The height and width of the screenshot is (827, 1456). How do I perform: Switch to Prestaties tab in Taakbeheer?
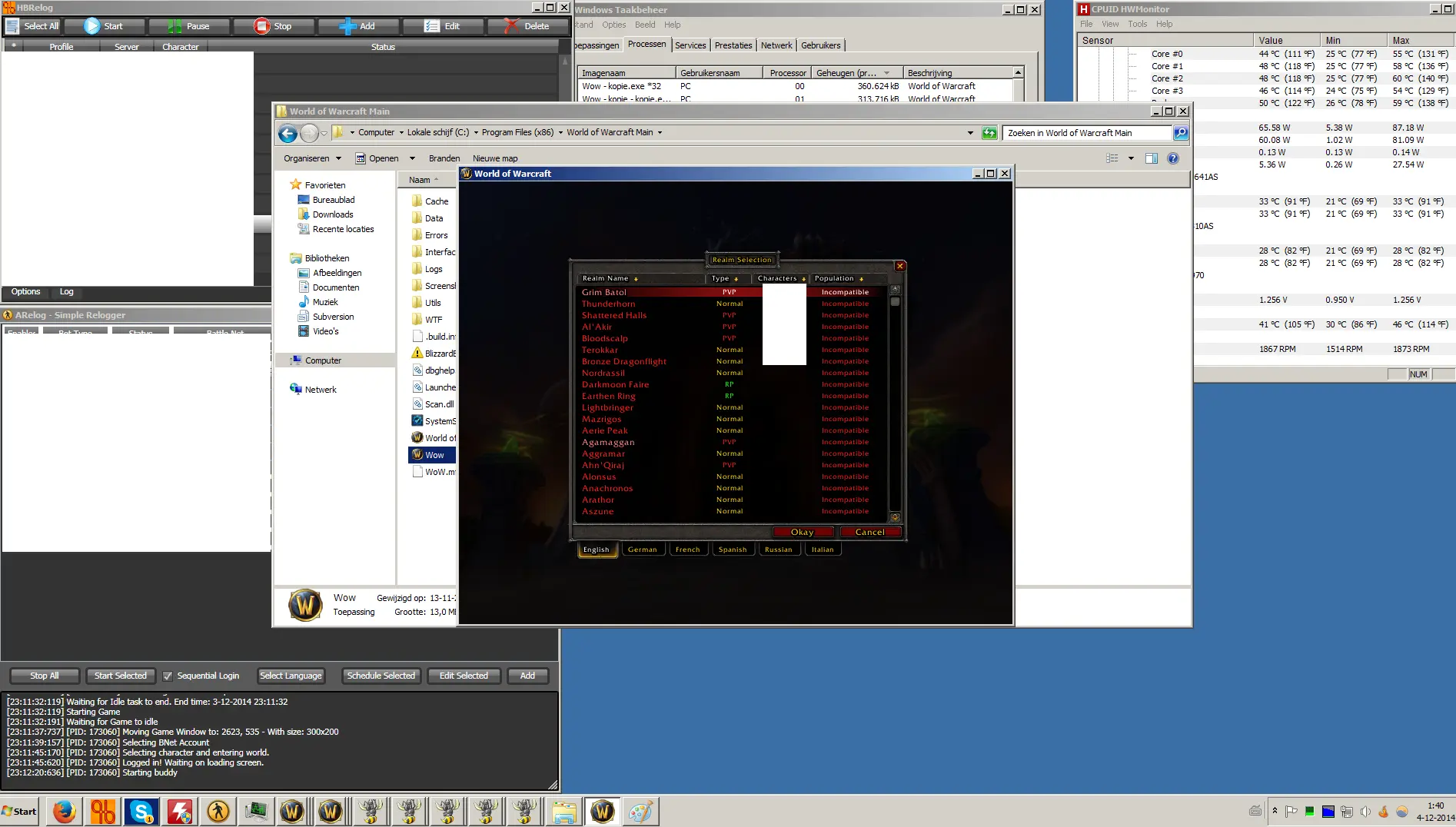tap(733, 45)
